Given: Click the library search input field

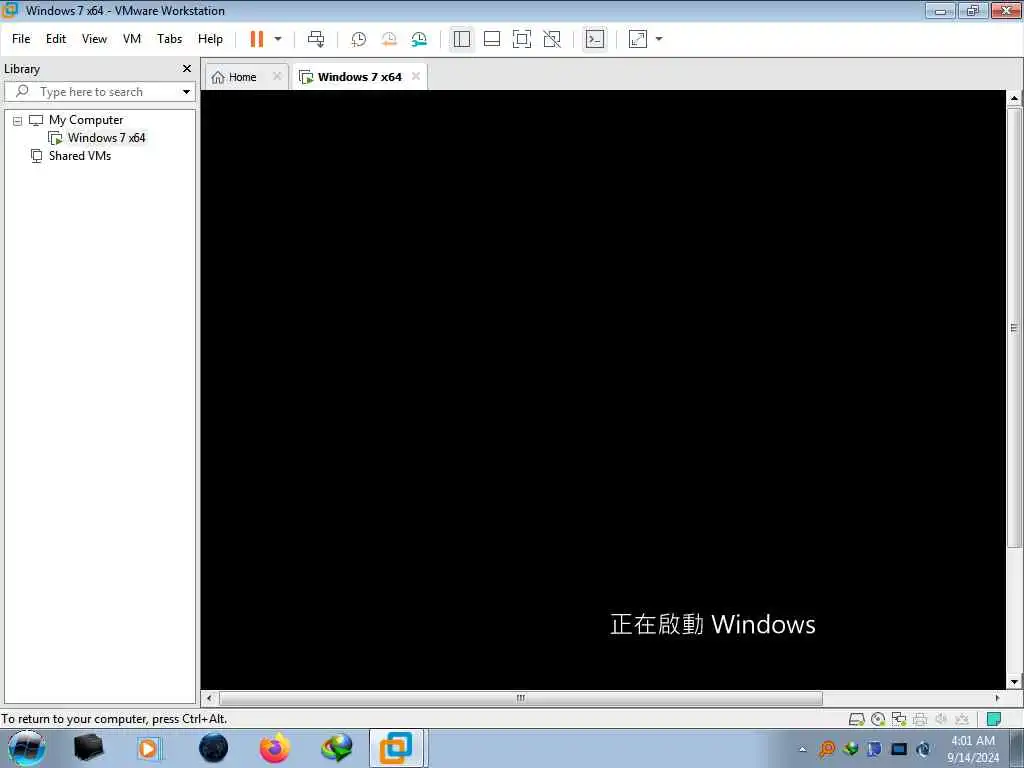Looking at the screenshot, I should tap(98, 92).
